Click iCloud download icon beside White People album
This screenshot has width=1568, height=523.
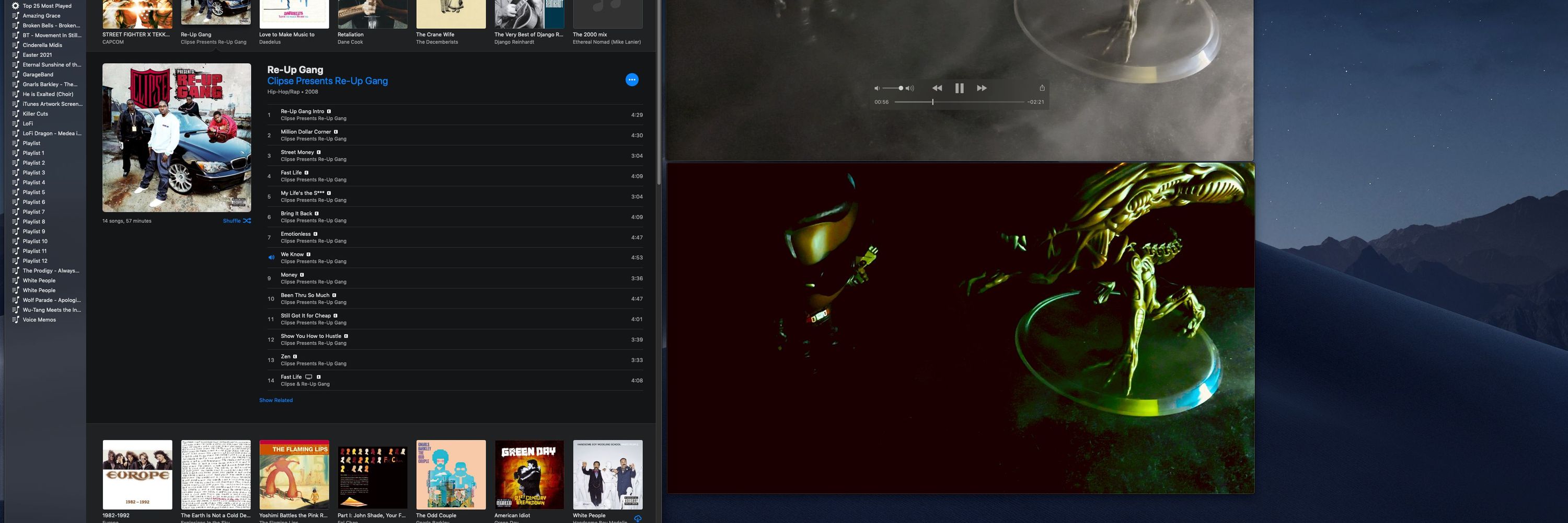pos(637,518)
